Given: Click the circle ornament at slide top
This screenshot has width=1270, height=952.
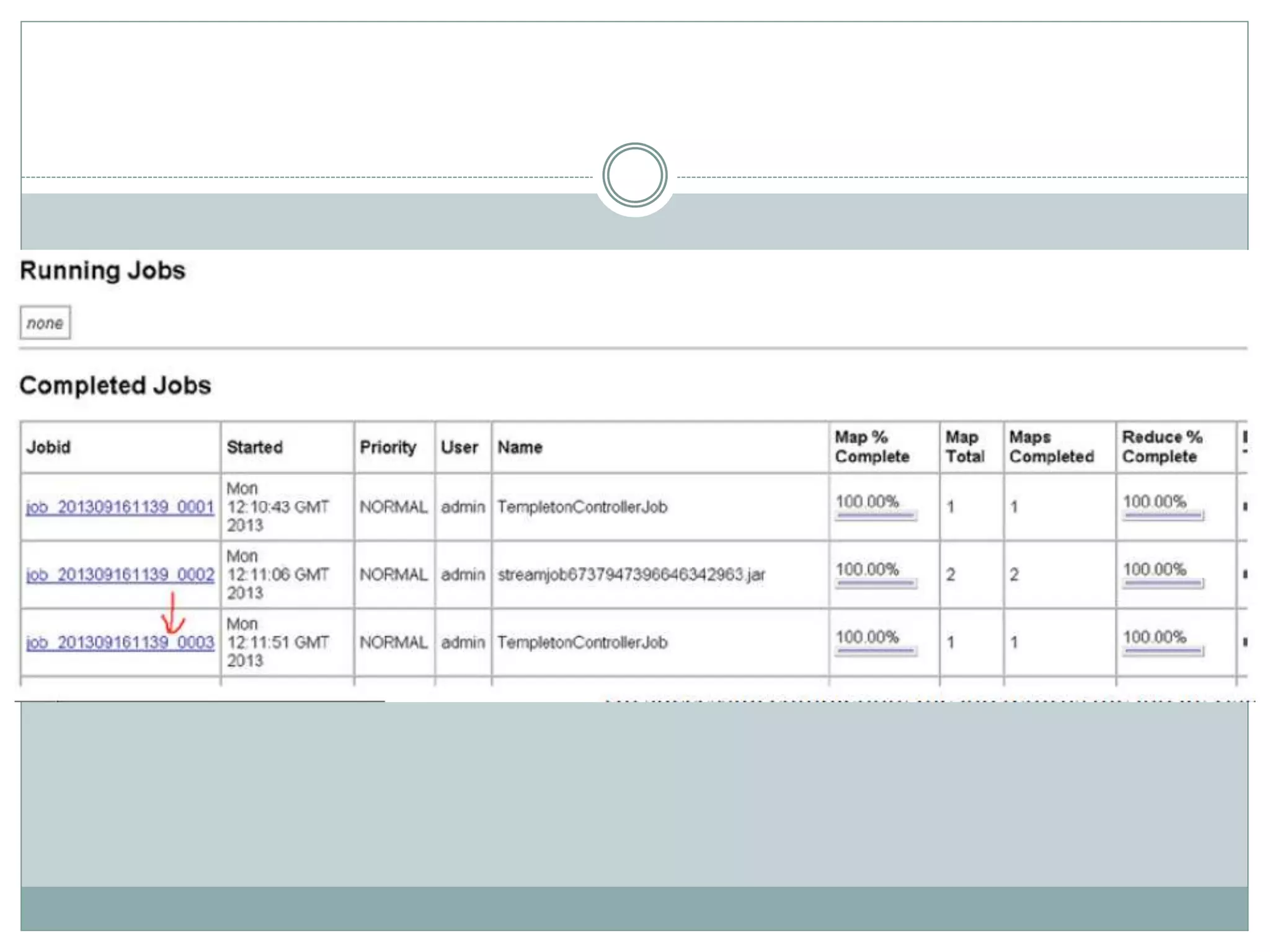Looking at the screenshot, I should point(634,175).
